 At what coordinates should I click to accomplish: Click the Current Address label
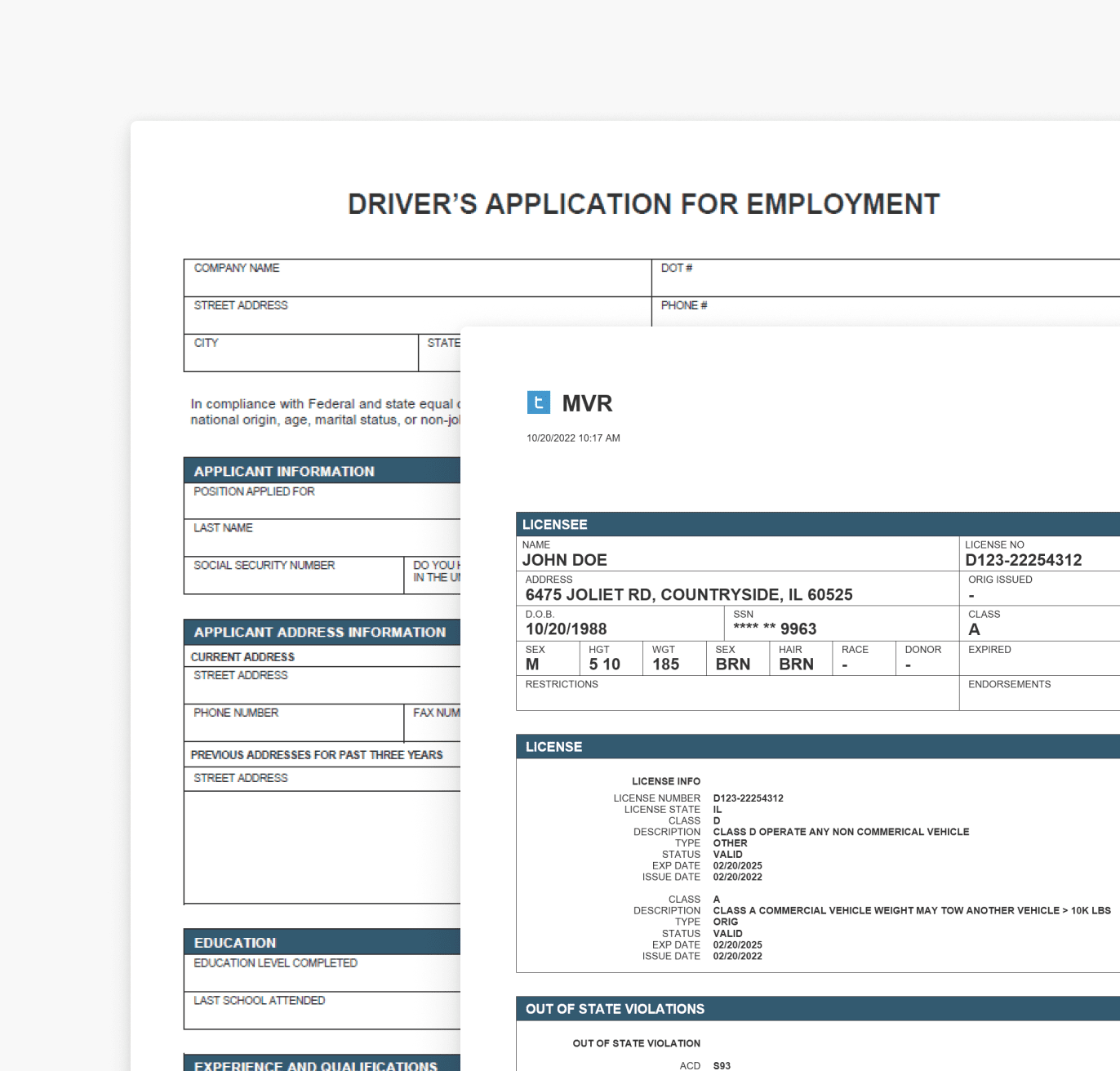[x=242, y=657]
